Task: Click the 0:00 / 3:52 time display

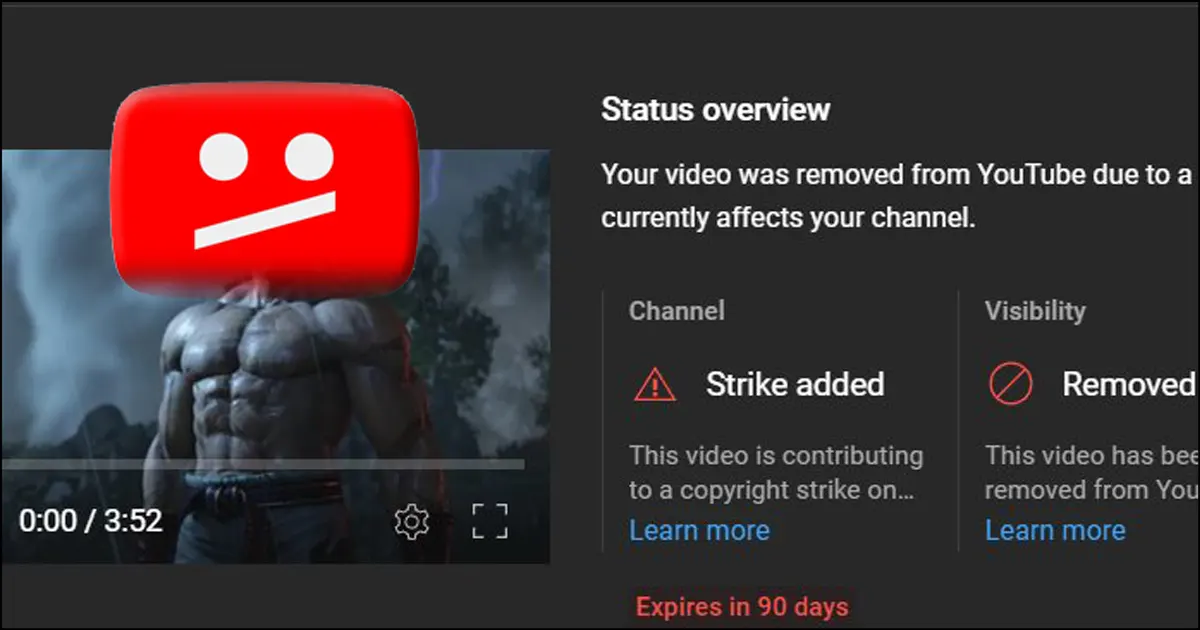Action: [x=90, y=521]
